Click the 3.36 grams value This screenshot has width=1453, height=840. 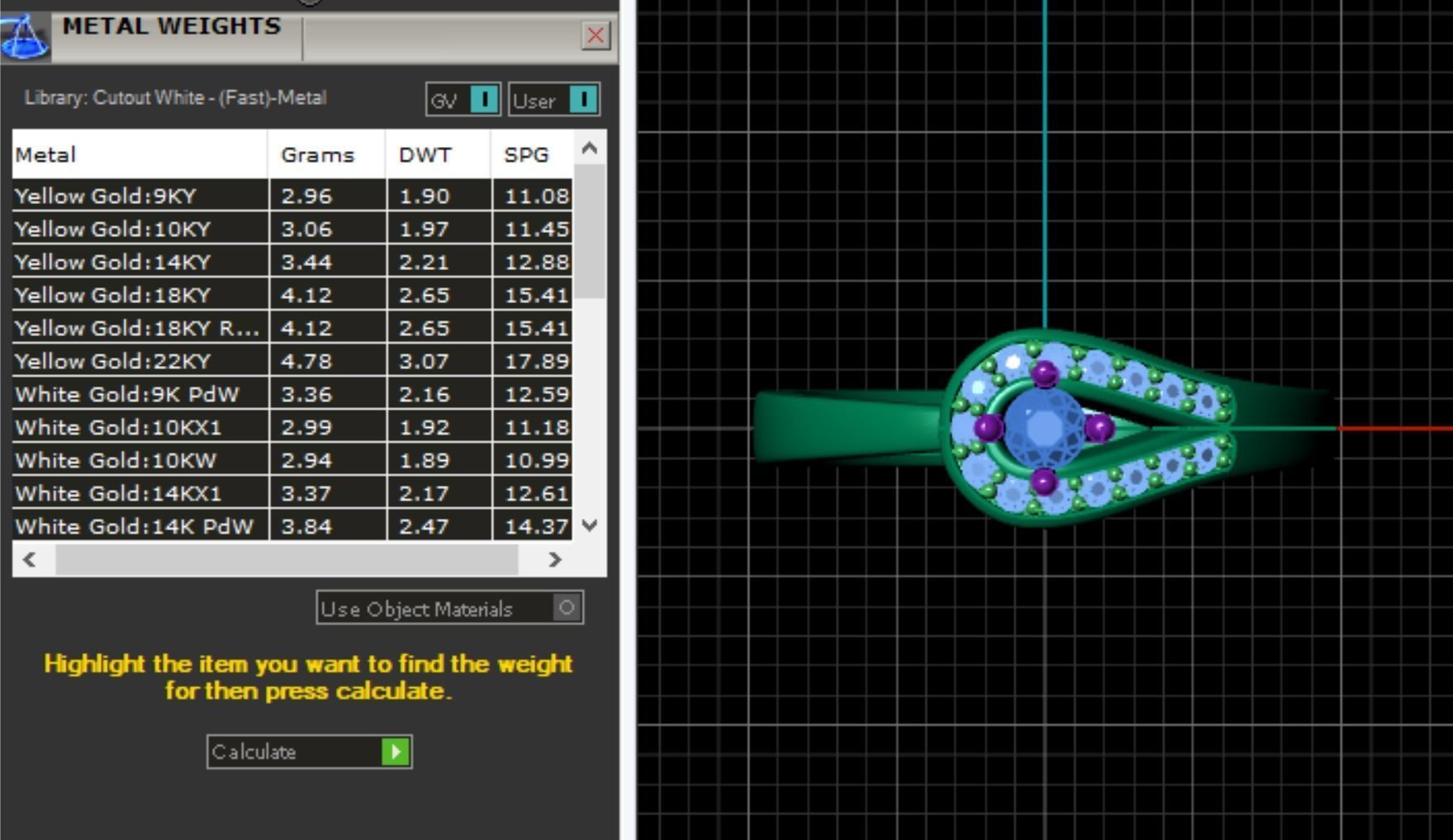pos(306,394)
